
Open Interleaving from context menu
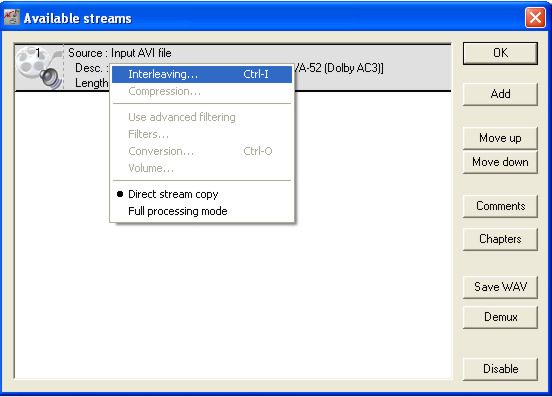pos(202,74)
